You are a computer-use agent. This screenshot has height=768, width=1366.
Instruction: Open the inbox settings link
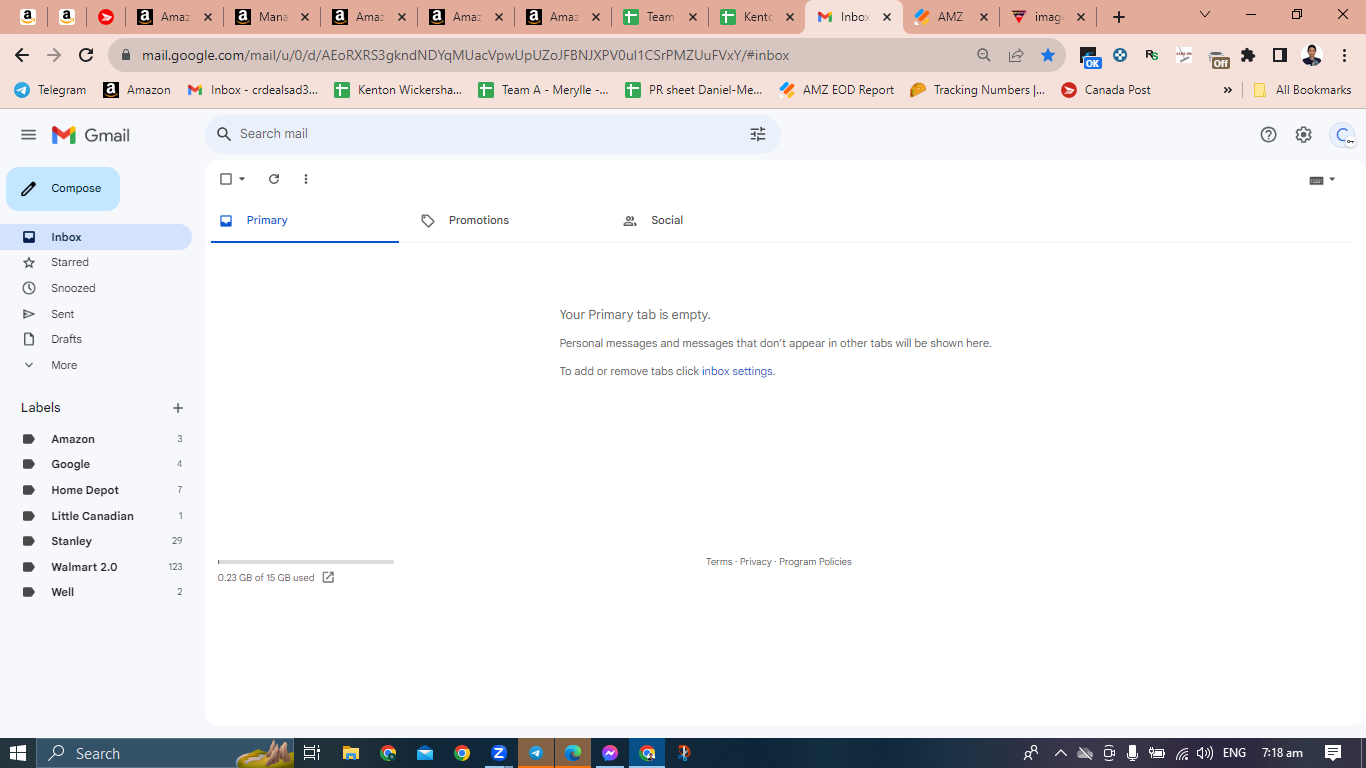tap(737, 371)
